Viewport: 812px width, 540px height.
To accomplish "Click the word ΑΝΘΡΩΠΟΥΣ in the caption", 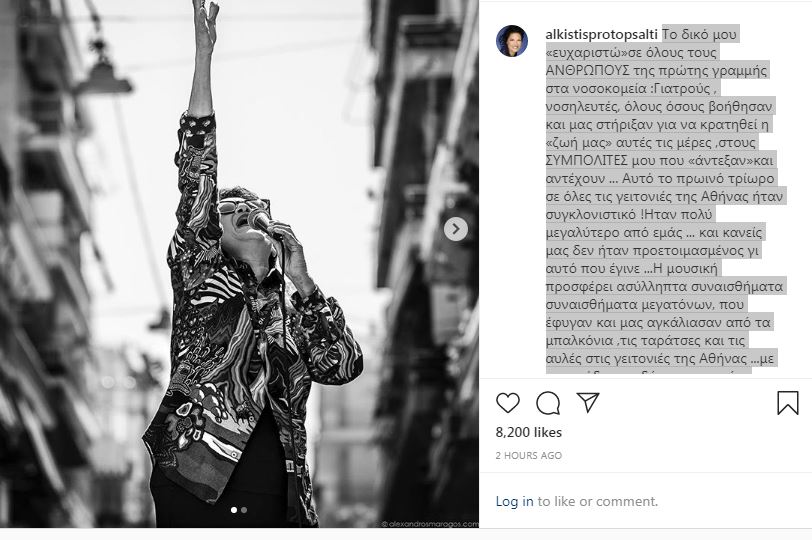I will (588, 70).
